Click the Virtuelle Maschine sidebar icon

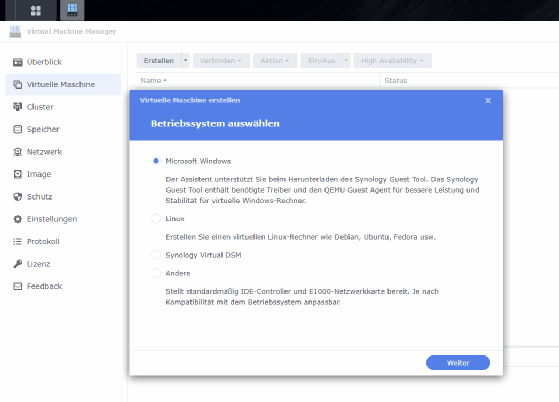[17, 84]
